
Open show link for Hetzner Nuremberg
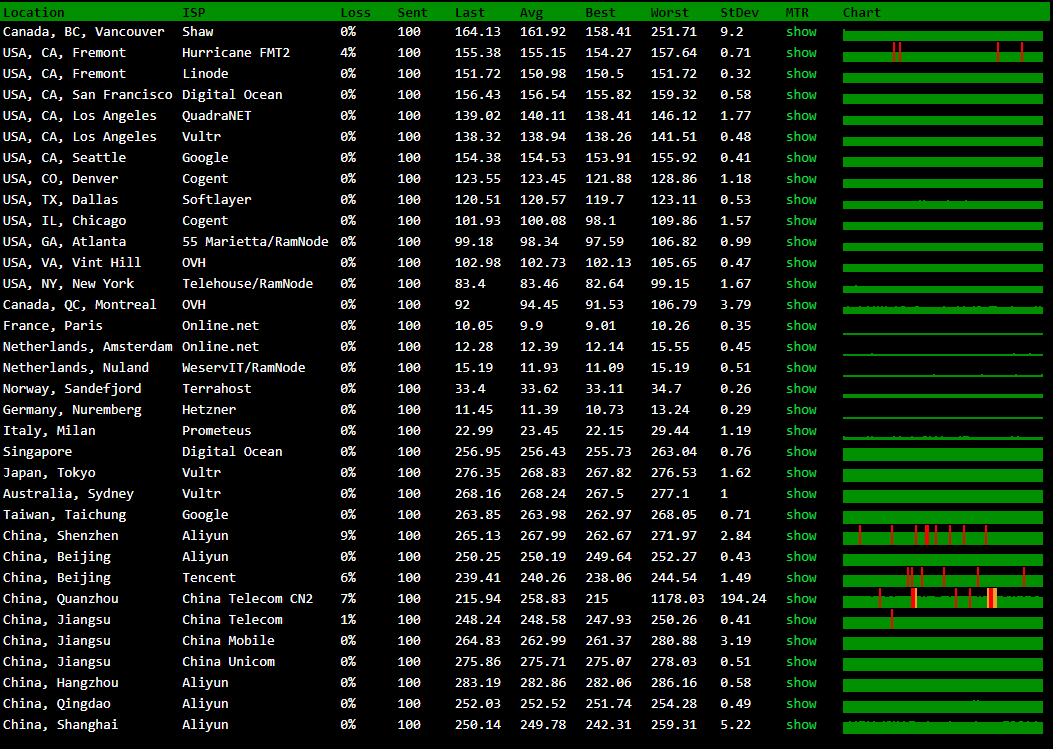click(801, 410)
